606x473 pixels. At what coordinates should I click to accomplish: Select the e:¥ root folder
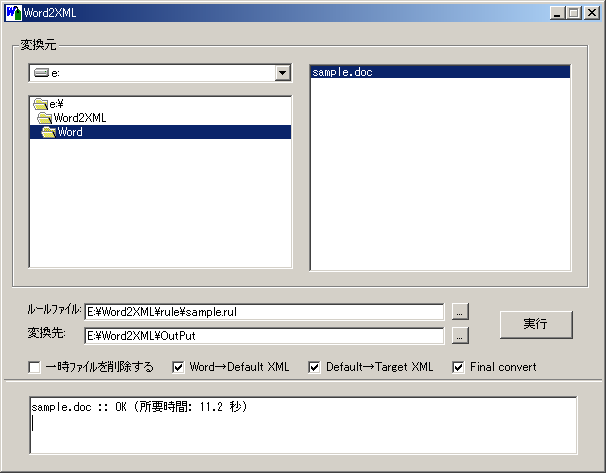(160, 104)
